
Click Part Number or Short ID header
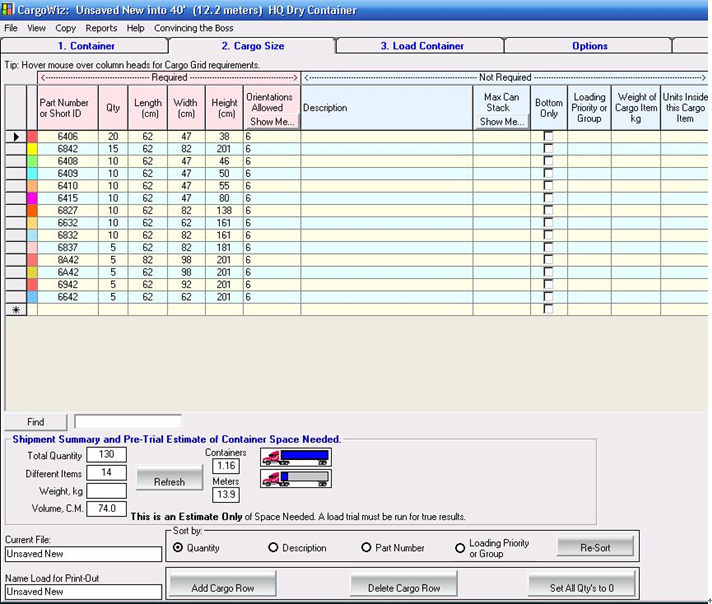tap(68, 108)
